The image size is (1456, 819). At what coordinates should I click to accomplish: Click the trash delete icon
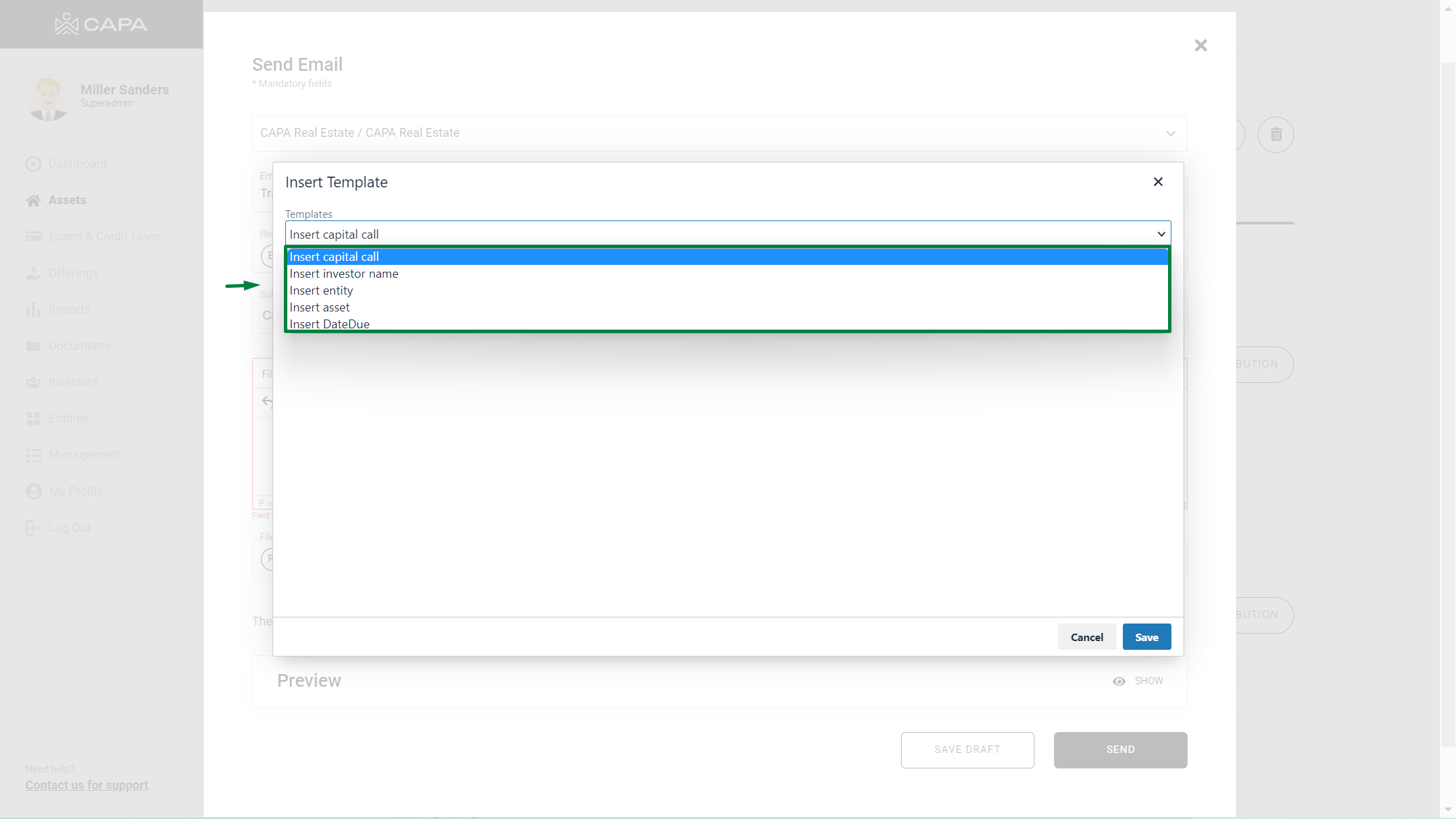click(1275, 135)
